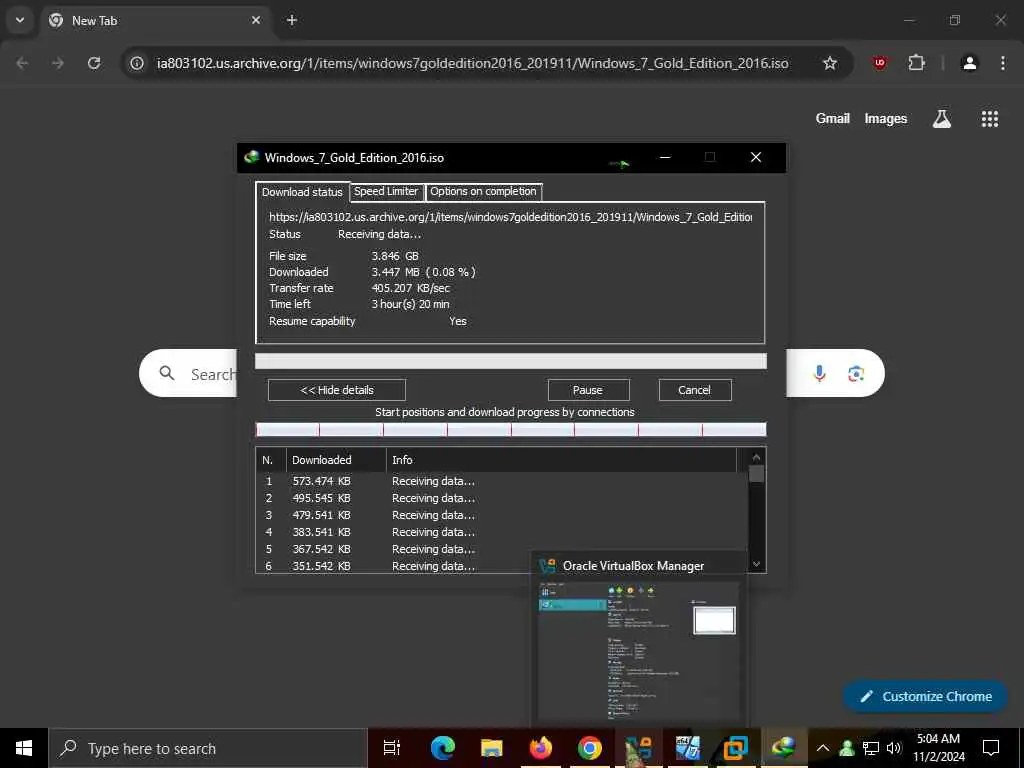Open the volume speaker tray icon
The width and height of the screenshot is (1024, 768).
(894, 748)
